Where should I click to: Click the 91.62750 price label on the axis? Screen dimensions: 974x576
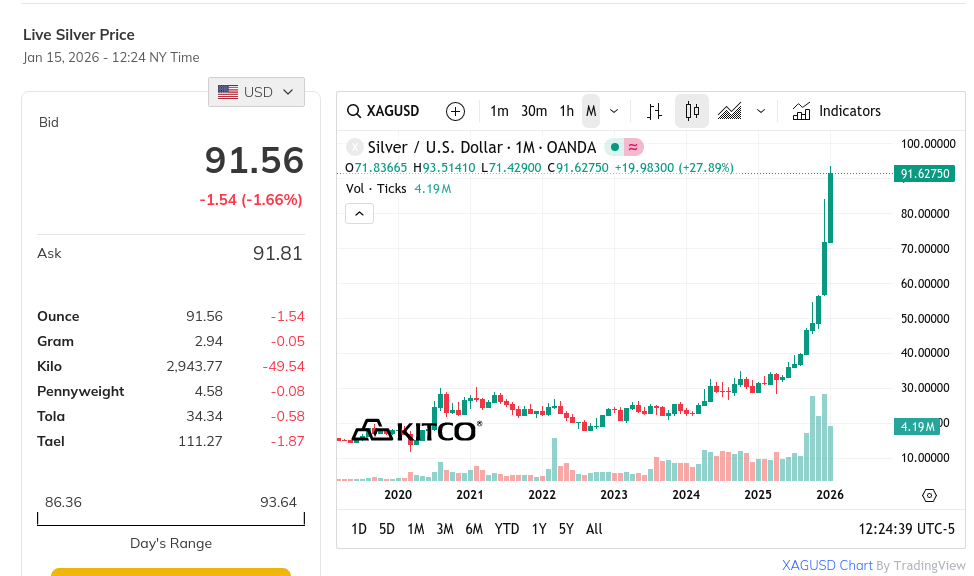pyautogui.click(x=925, y=173)
